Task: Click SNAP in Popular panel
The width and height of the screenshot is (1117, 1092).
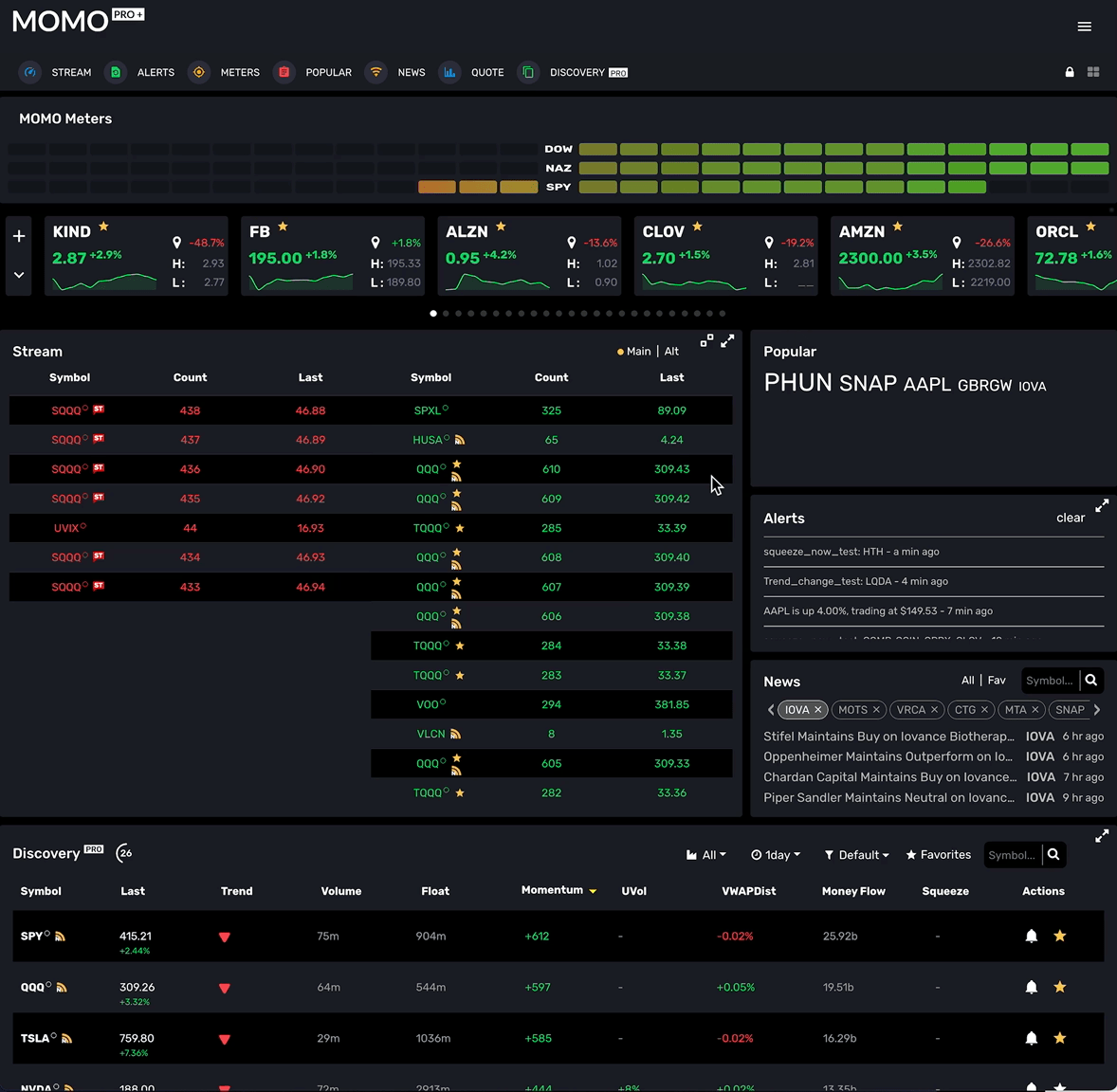Action: pyautogui.click(x=868, y=384)
